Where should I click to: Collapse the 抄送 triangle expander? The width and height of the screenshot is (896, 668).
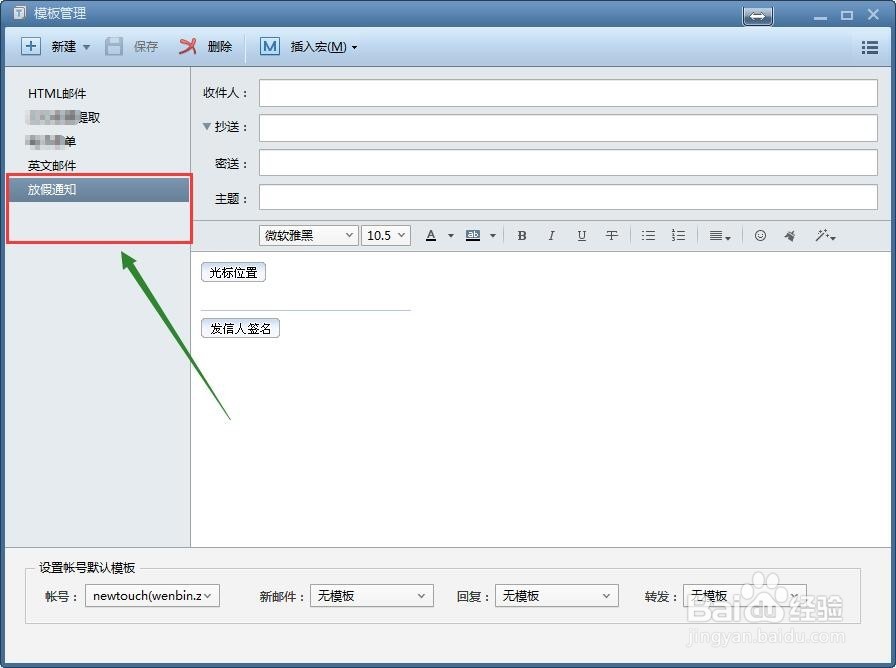(x=207, y=126)
